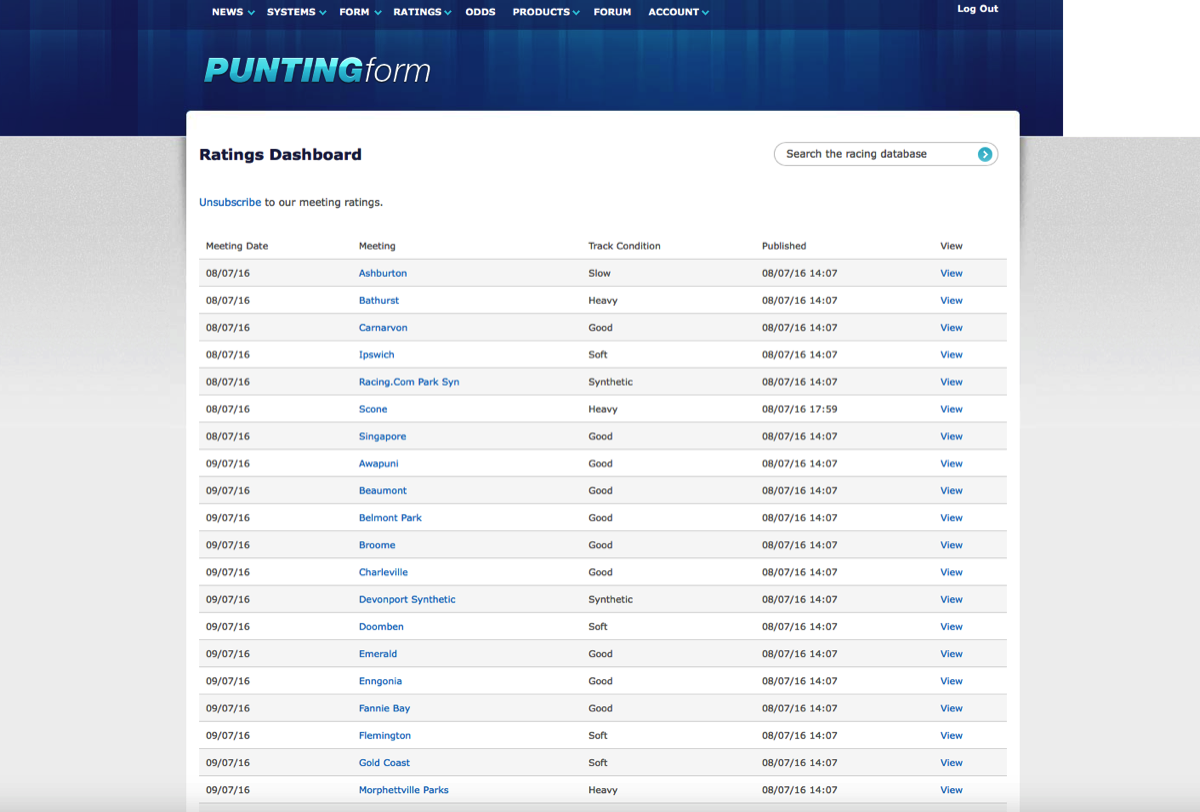View ratings for the Bathurst meeting
The width and height of the screenshot is (1200, 812).
tap(951, 300)
